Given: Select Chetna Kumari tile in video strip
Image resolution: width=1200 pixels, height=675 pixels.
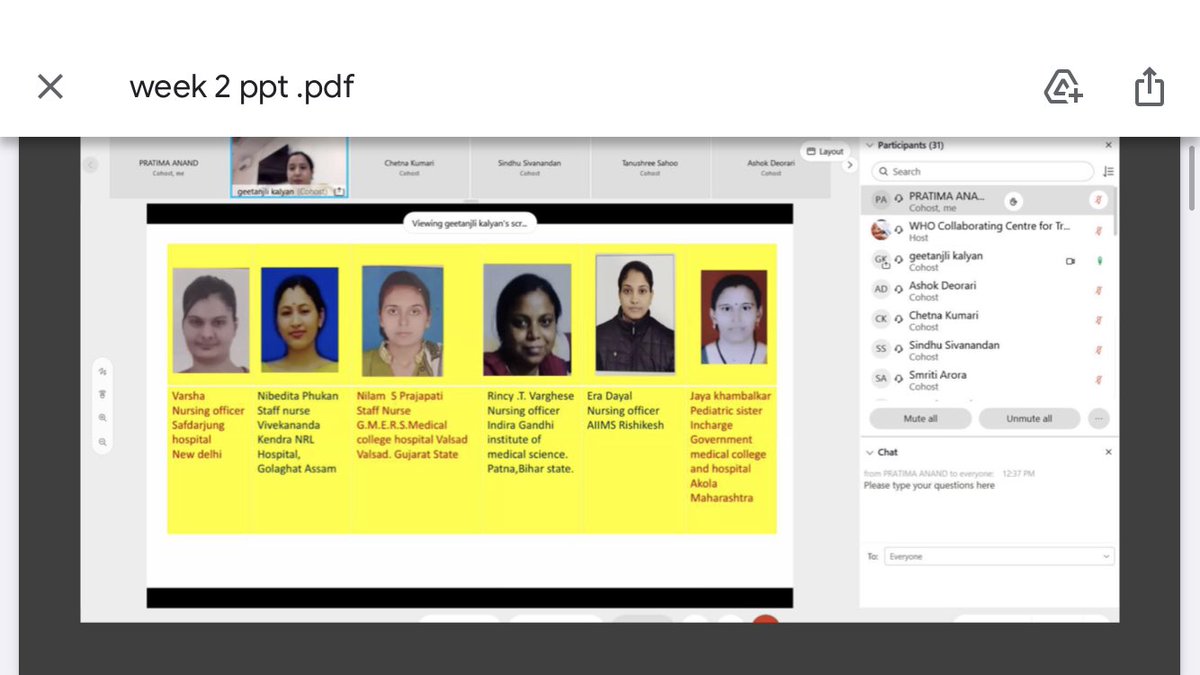Looking at the screenshot, I should 409,167.
